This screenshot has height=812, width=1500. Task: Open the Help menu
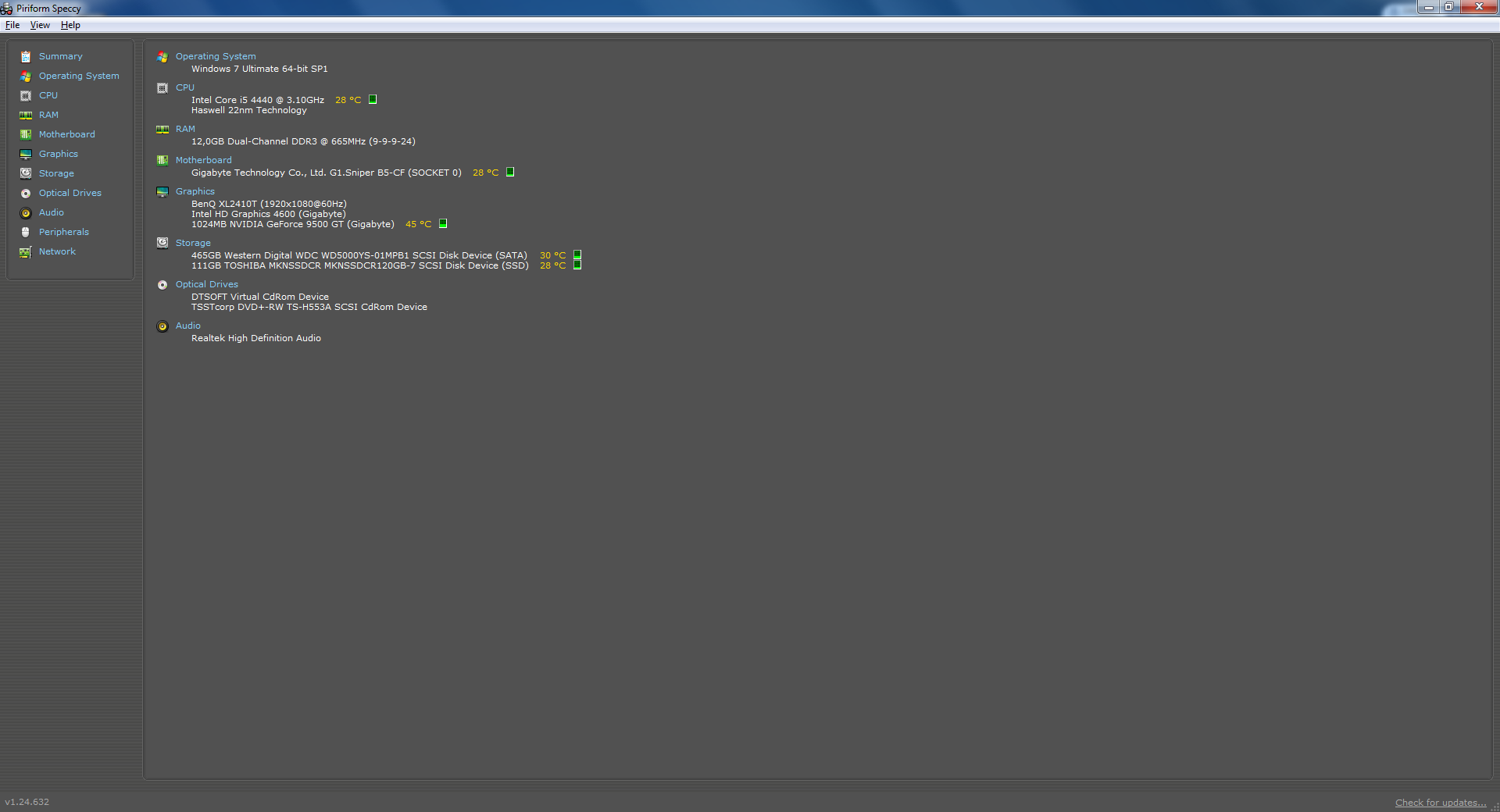pyautogui.click(x=70, y=25)
